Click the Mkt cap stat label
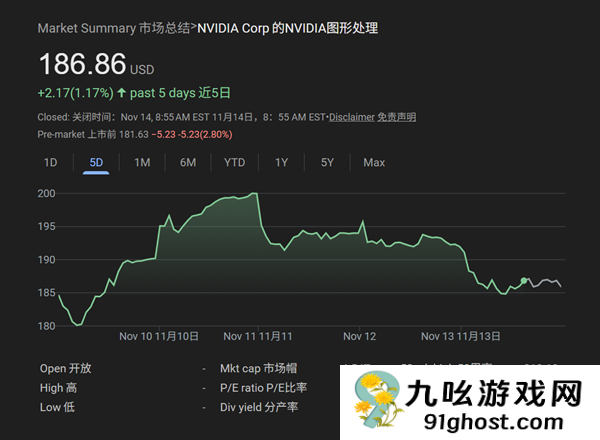Viewport: 600px width, 440px height. pos(258,368)
